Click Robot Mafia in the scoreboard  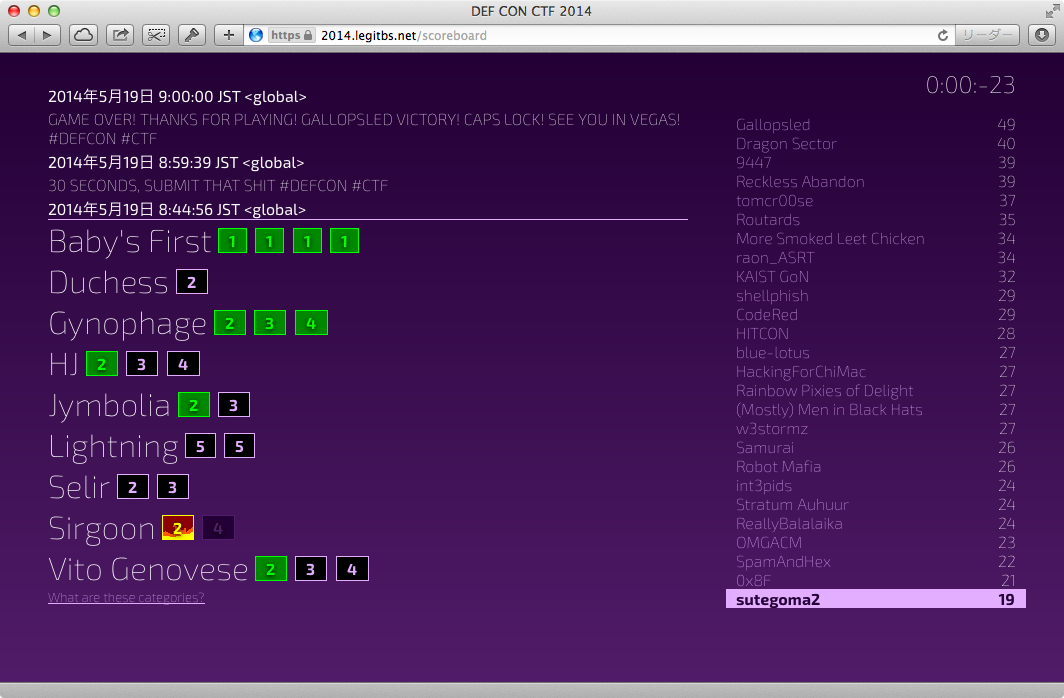778,467
